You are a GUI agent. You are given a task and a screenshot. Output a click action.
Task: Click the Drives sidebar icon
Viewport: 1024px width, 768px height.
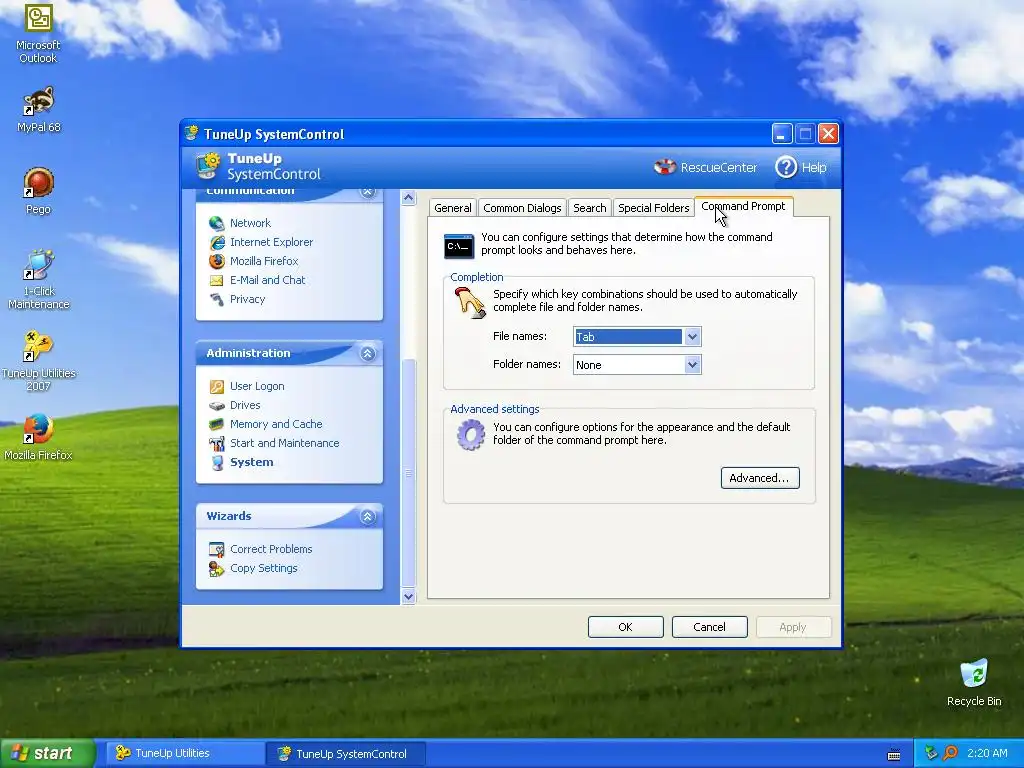(217, 406)
